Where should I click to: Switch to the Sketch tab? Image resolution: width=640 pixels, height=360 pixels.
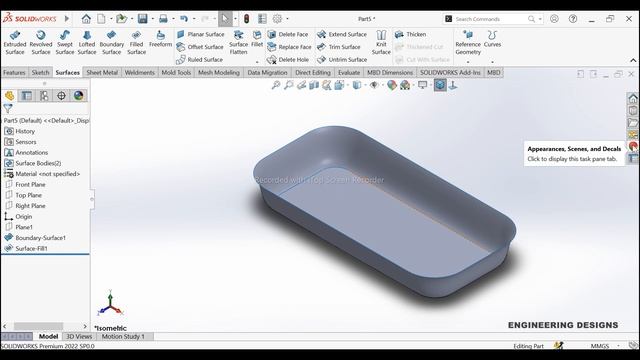coord(40,72)
